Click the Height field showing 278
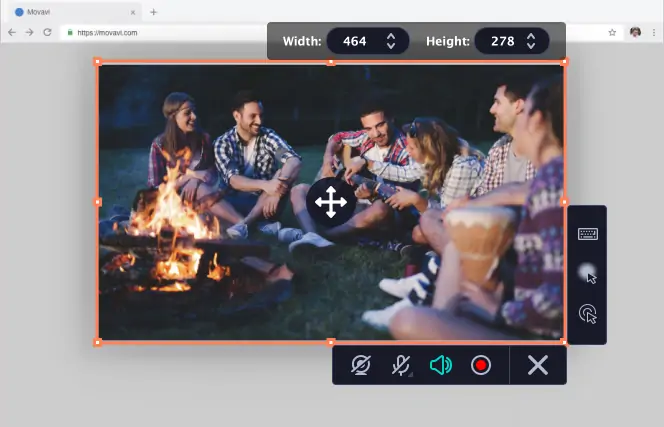This screenshot has height=427, width=664. tap(512, 41)
